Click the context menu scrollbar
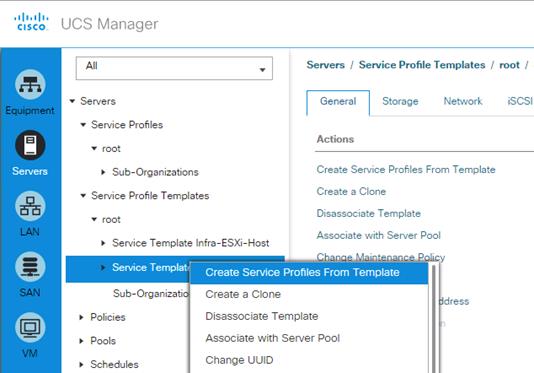The image size is (534, 373). click(x=434, y=318)
